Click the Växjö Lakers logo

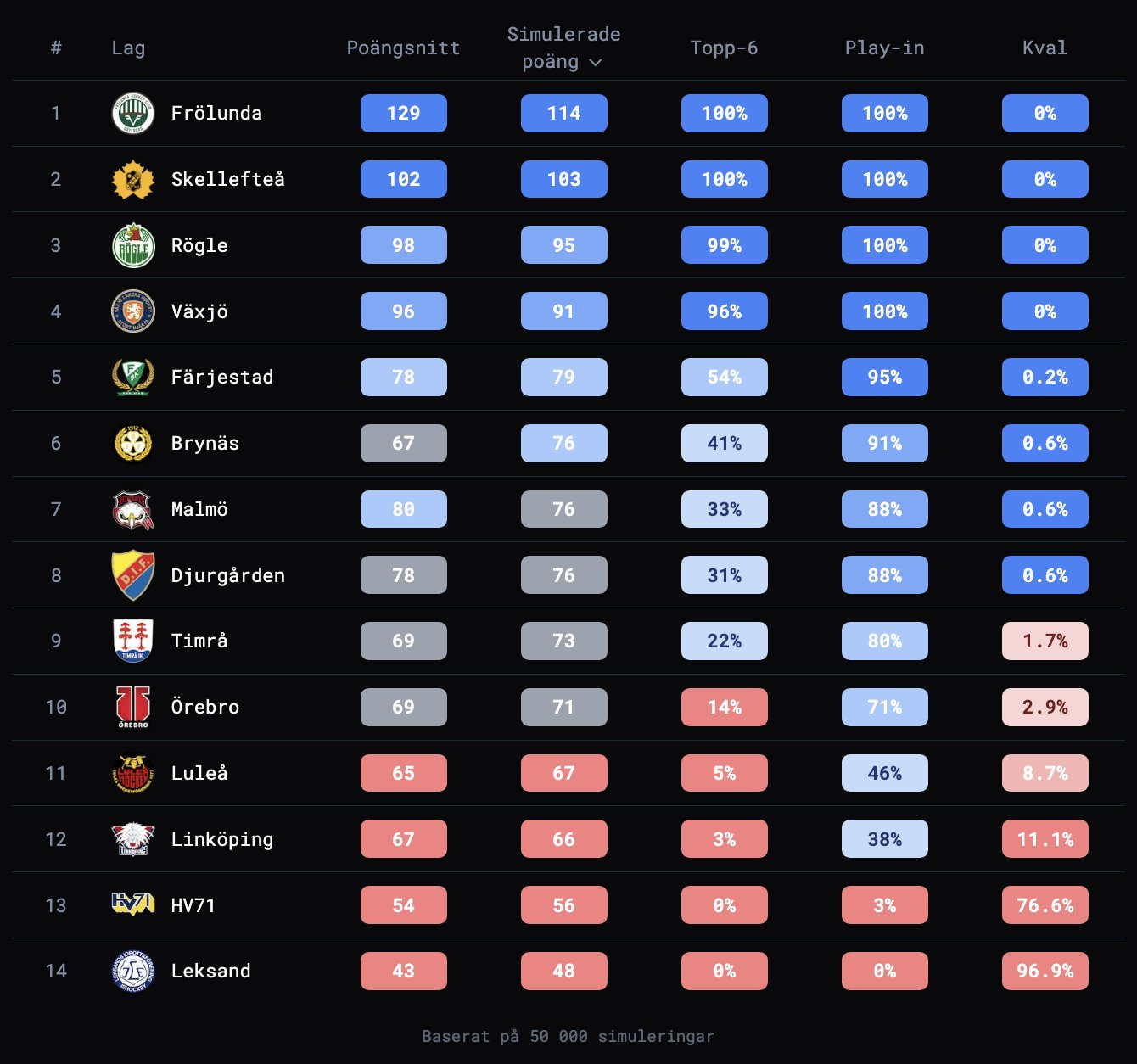pos(133,311)
